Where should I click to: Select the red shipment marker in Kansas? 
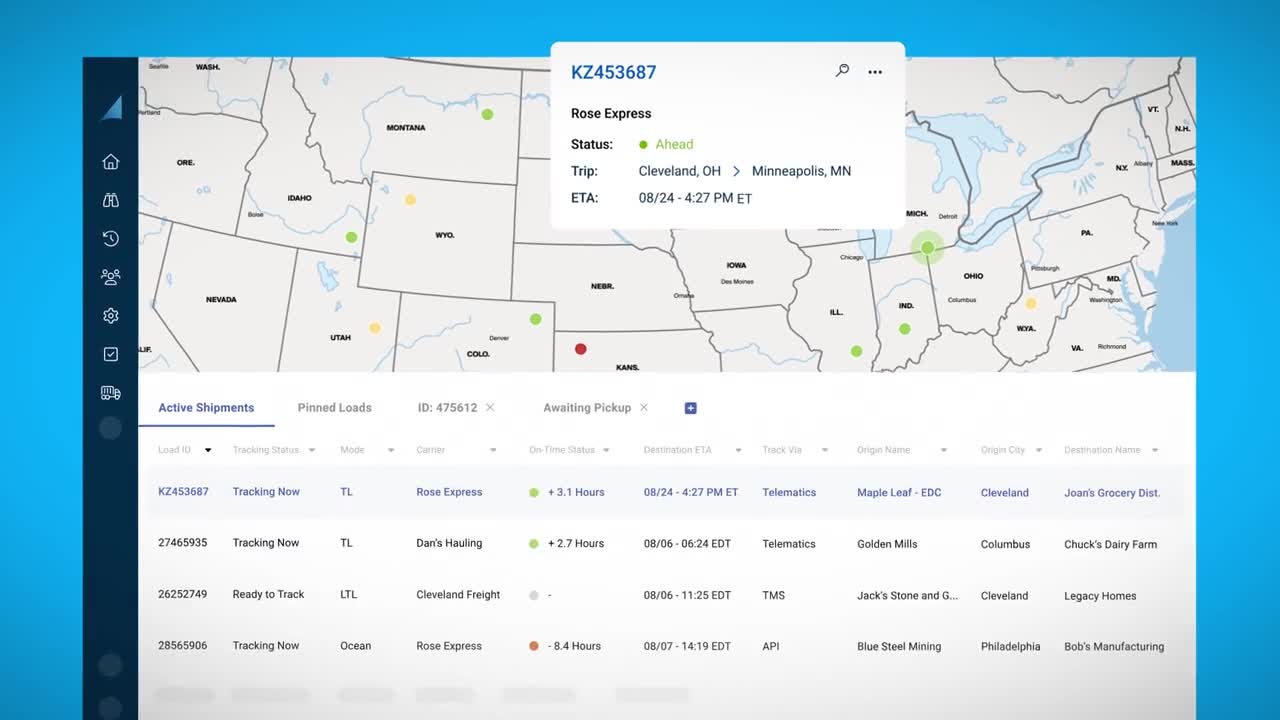(580, 349)
